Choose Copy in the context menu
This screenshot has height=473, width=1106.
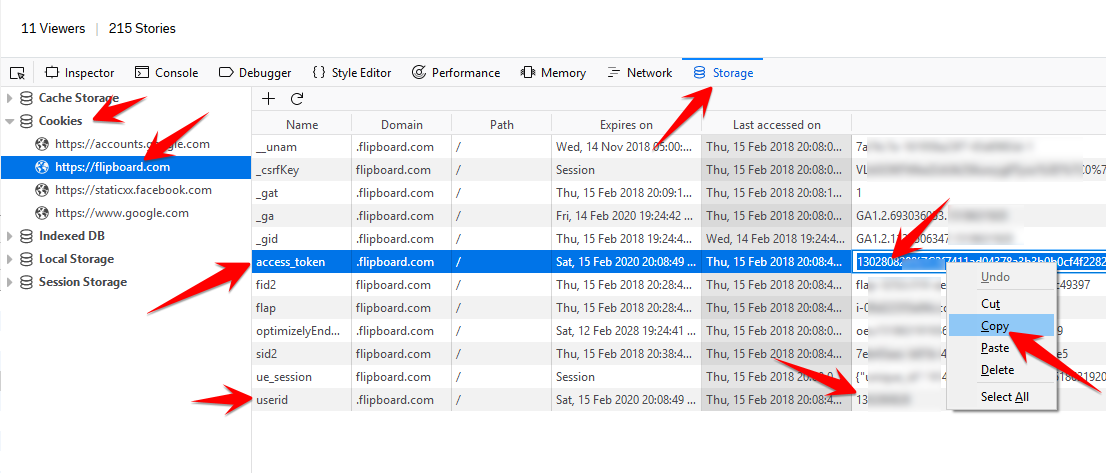[x=995, y=326]
